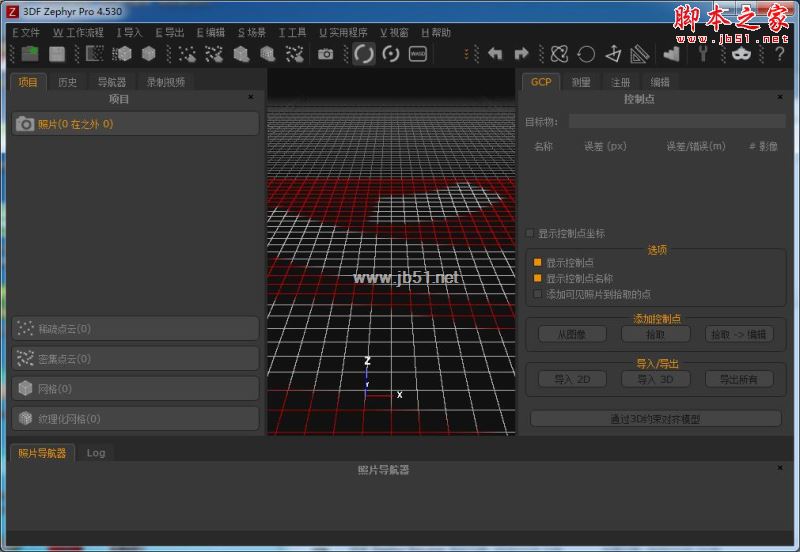Activate the highlighted orbit navigation icon
The height and width of the screenshot is (552, 800).
pos(364,54)
